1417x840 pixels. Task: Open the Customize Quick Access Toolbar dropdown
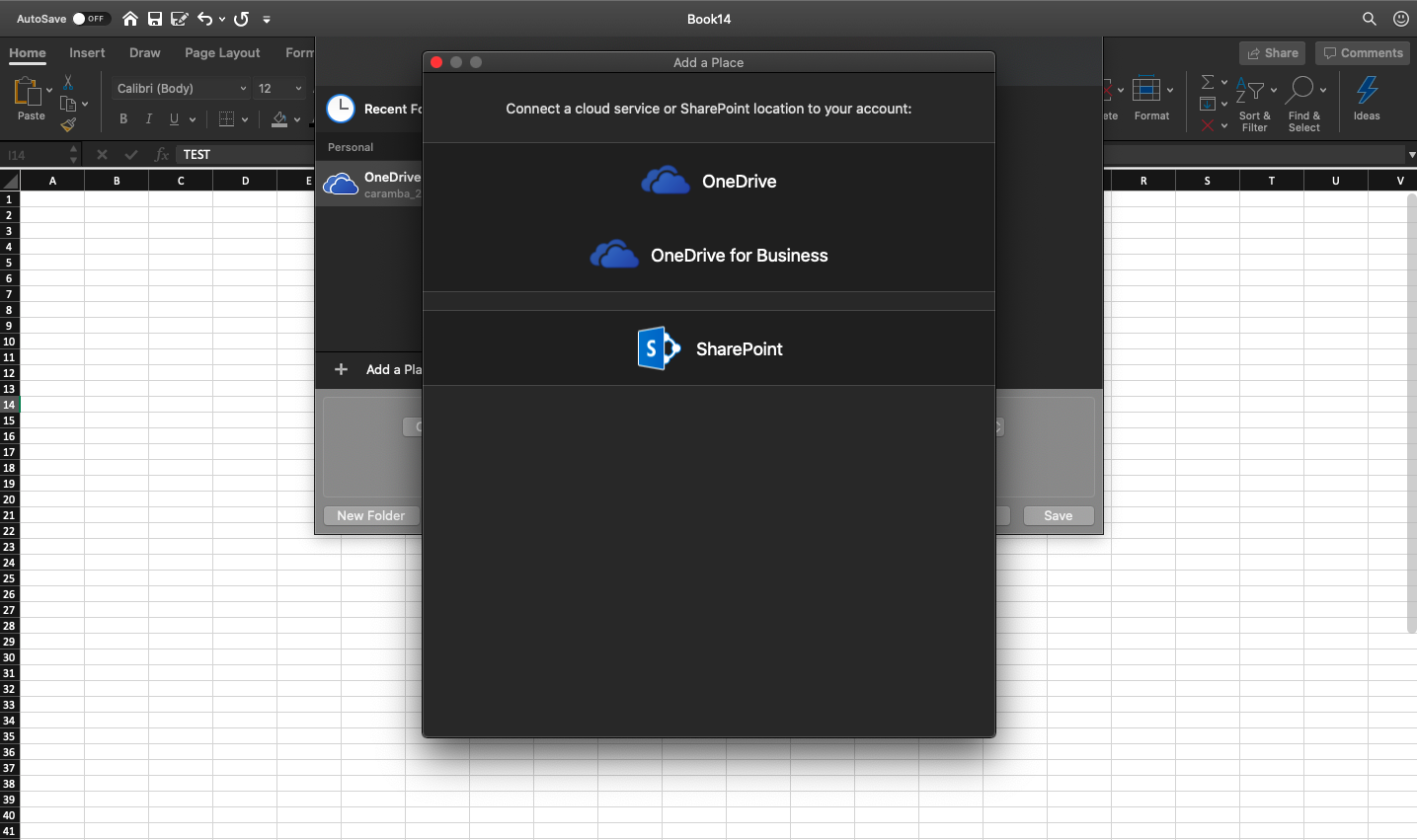[x=267, y=19]
